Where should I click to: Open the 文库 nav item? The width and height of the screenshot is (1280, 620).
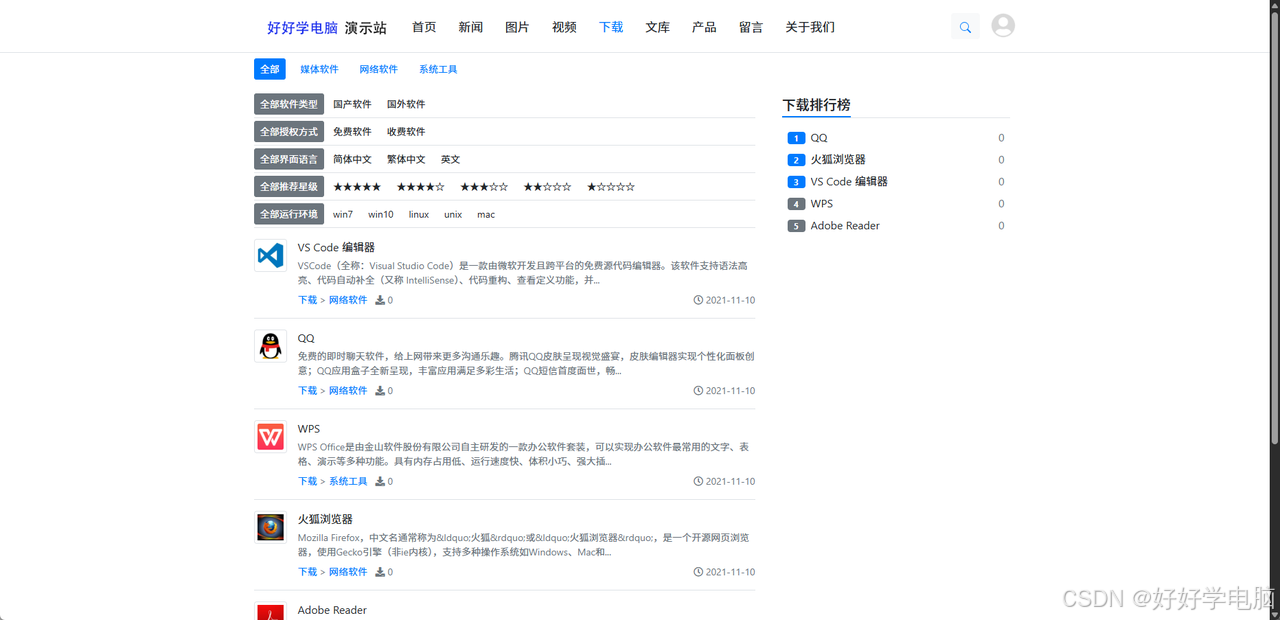pyautogui.click(x=657, y=27)
